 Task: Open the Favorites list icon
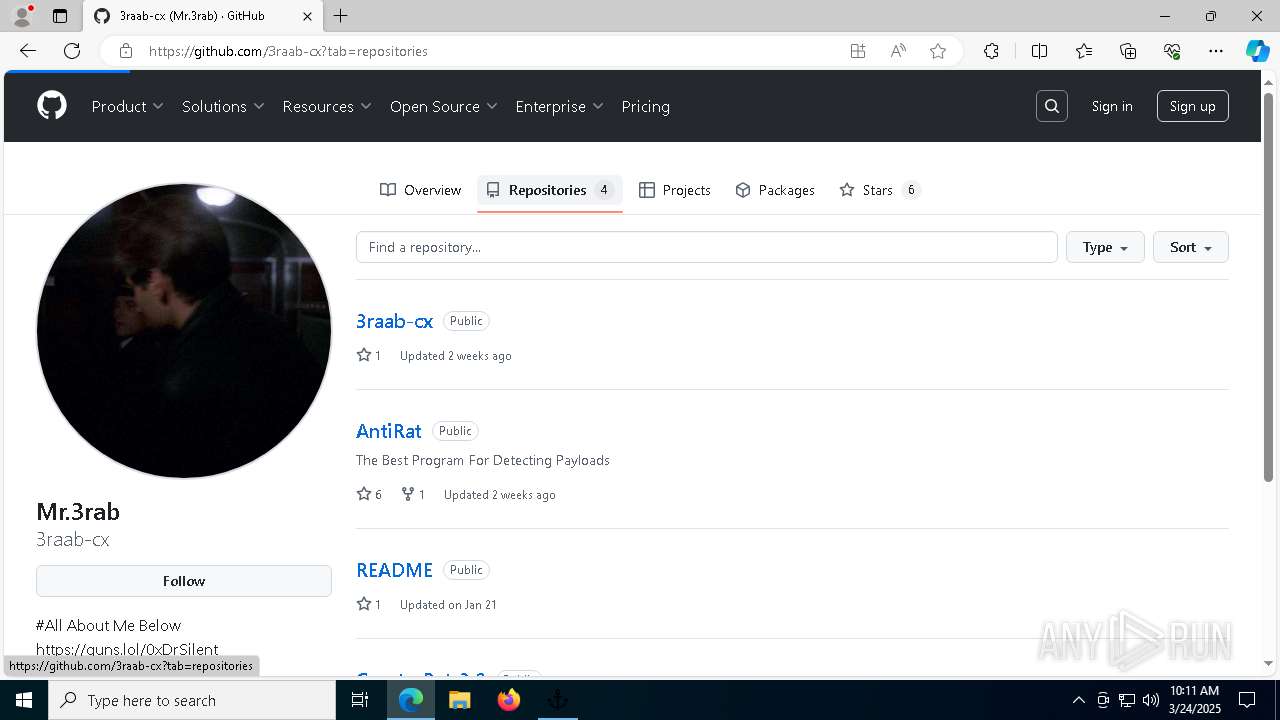1084,51
